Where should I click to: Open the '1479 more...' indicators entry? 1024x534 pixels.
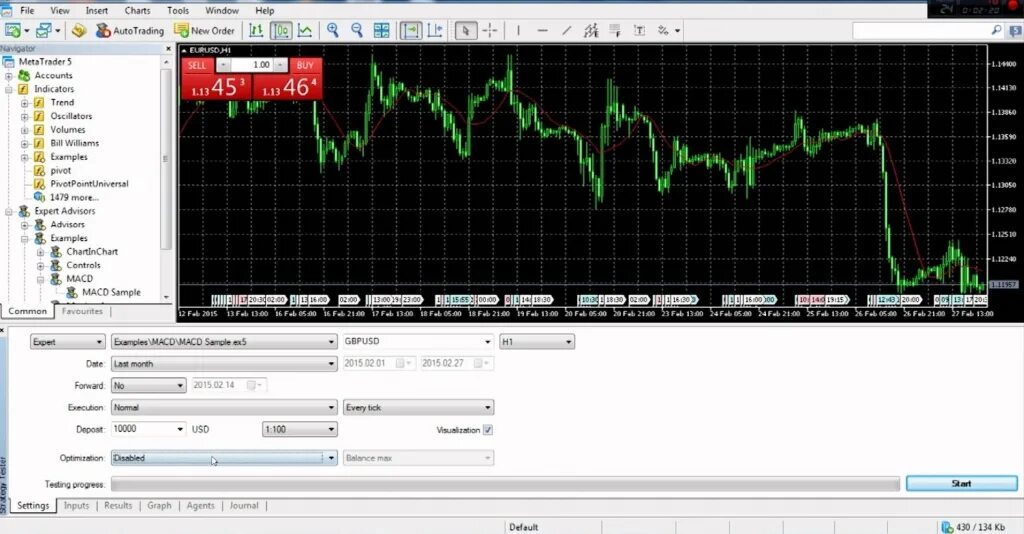[x=74, y=197]
